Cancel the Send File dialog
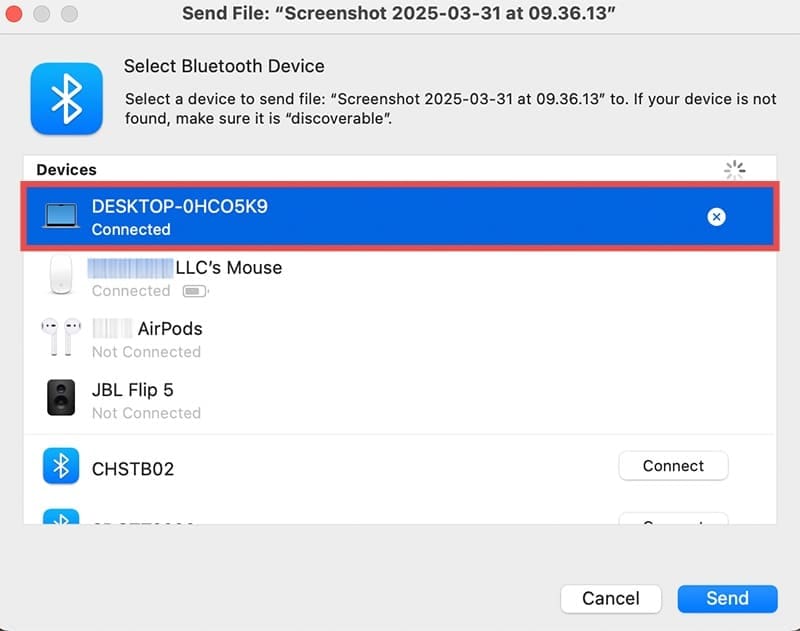Screen dimensions: 800x631 pyautogui.click(x=610, y=598)
